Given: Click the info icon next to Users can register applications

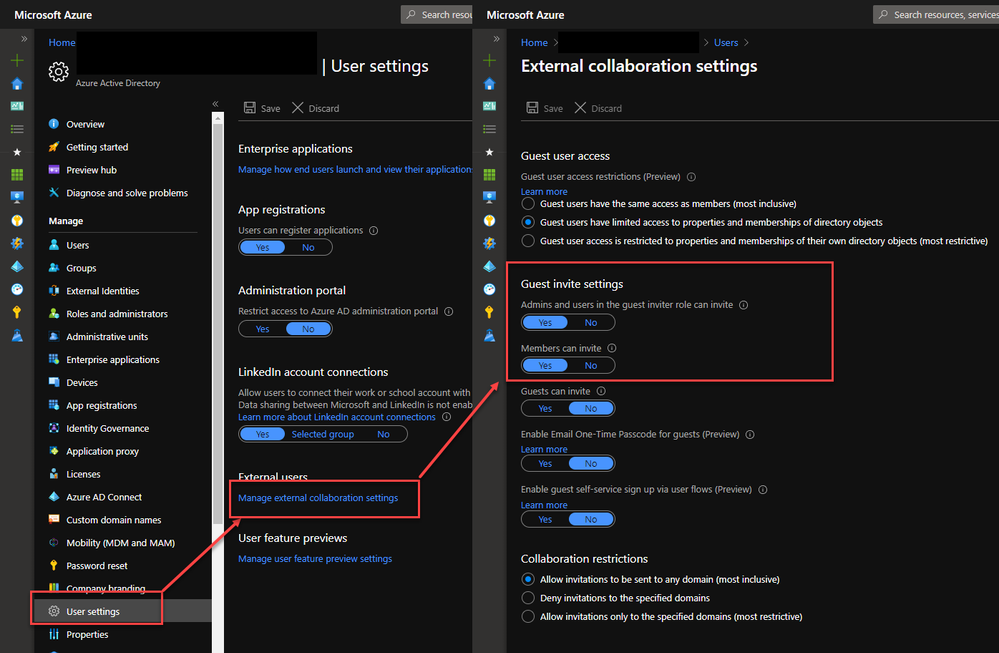Looking at the screenshot, I should (x=373, y=231).
